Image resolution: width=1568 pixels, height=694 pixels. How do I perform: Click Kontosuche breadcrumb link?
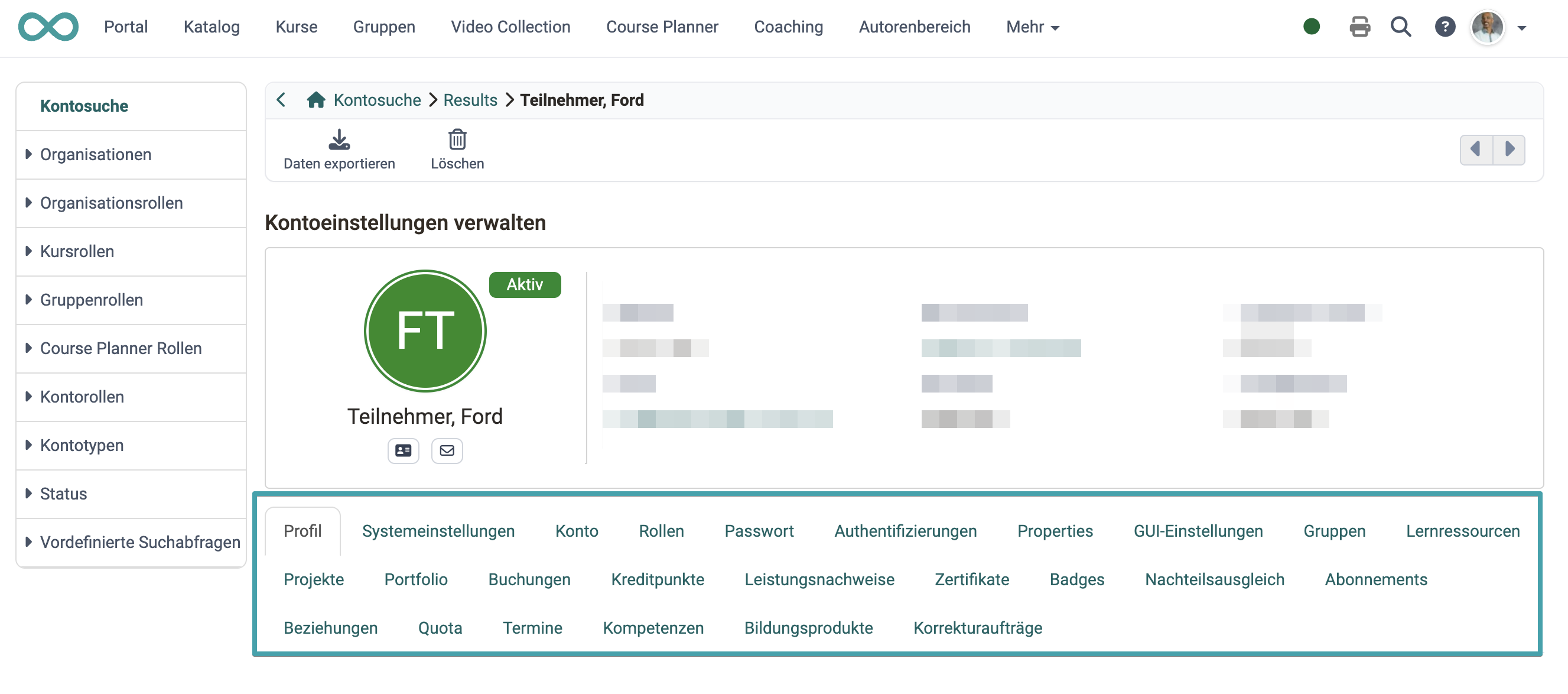[377, 100]
